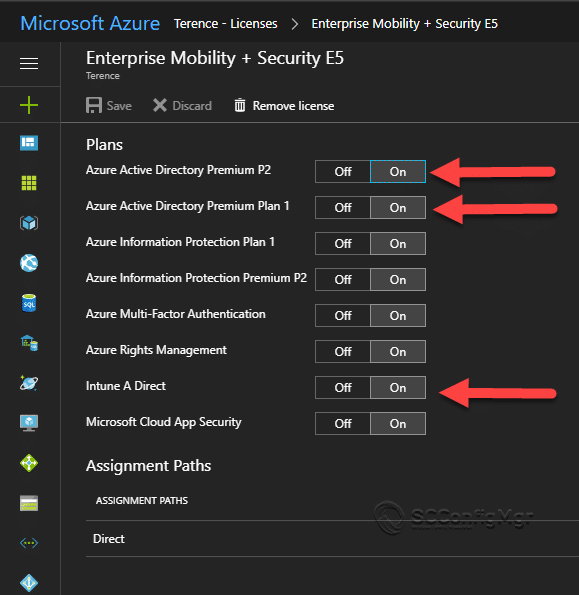This screenshot has width=579, height=595.
Task: Turn on Microsoft Cloud App Security
Action: coord(398,423)
